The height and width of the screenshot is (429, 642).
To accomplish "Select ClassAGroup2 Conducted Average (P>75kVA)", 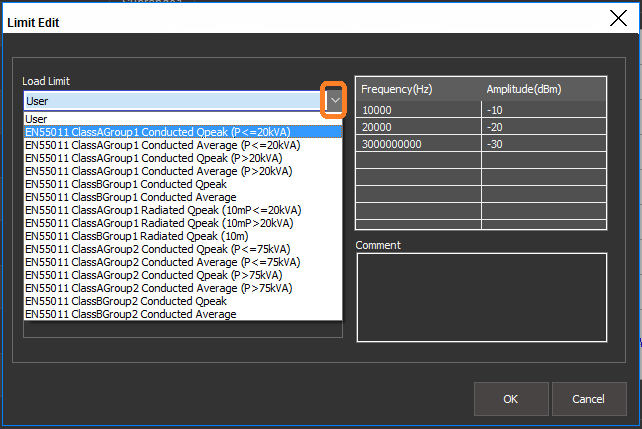I will coord(158,288).
